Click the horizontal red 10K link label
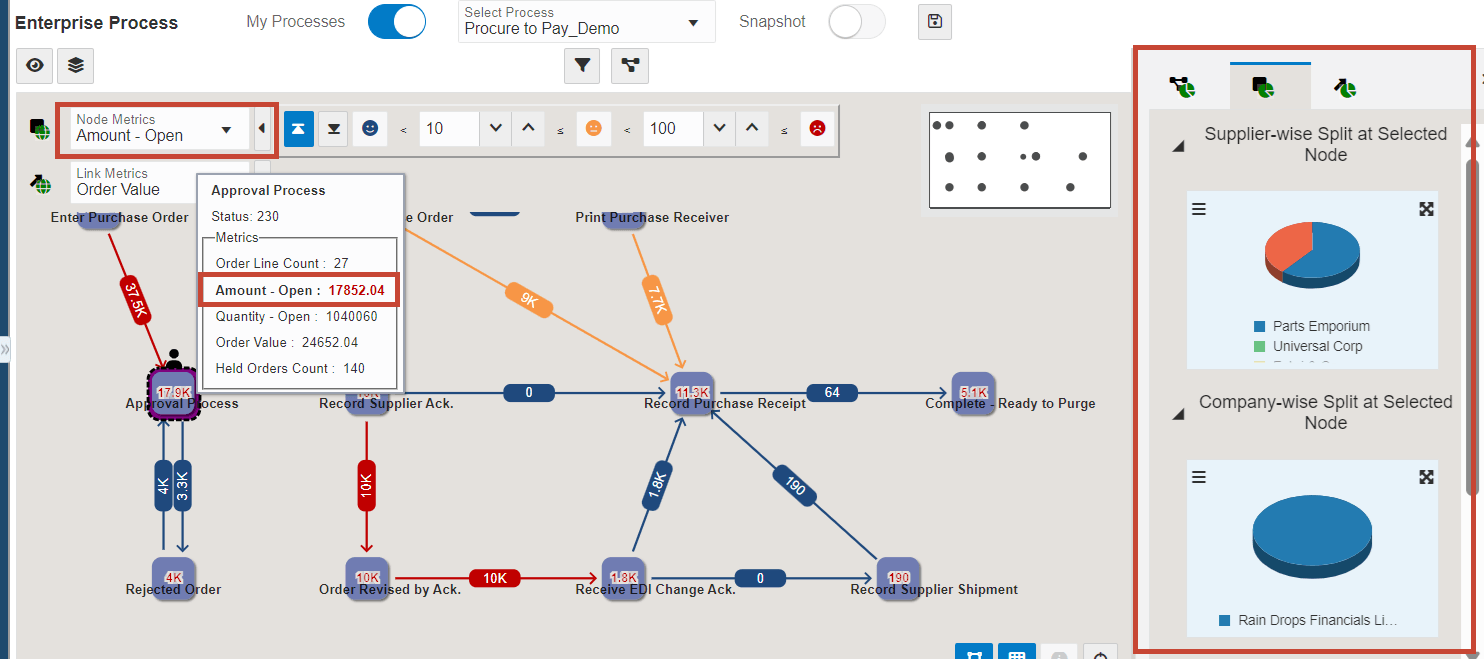 click(x=494, y=578)
